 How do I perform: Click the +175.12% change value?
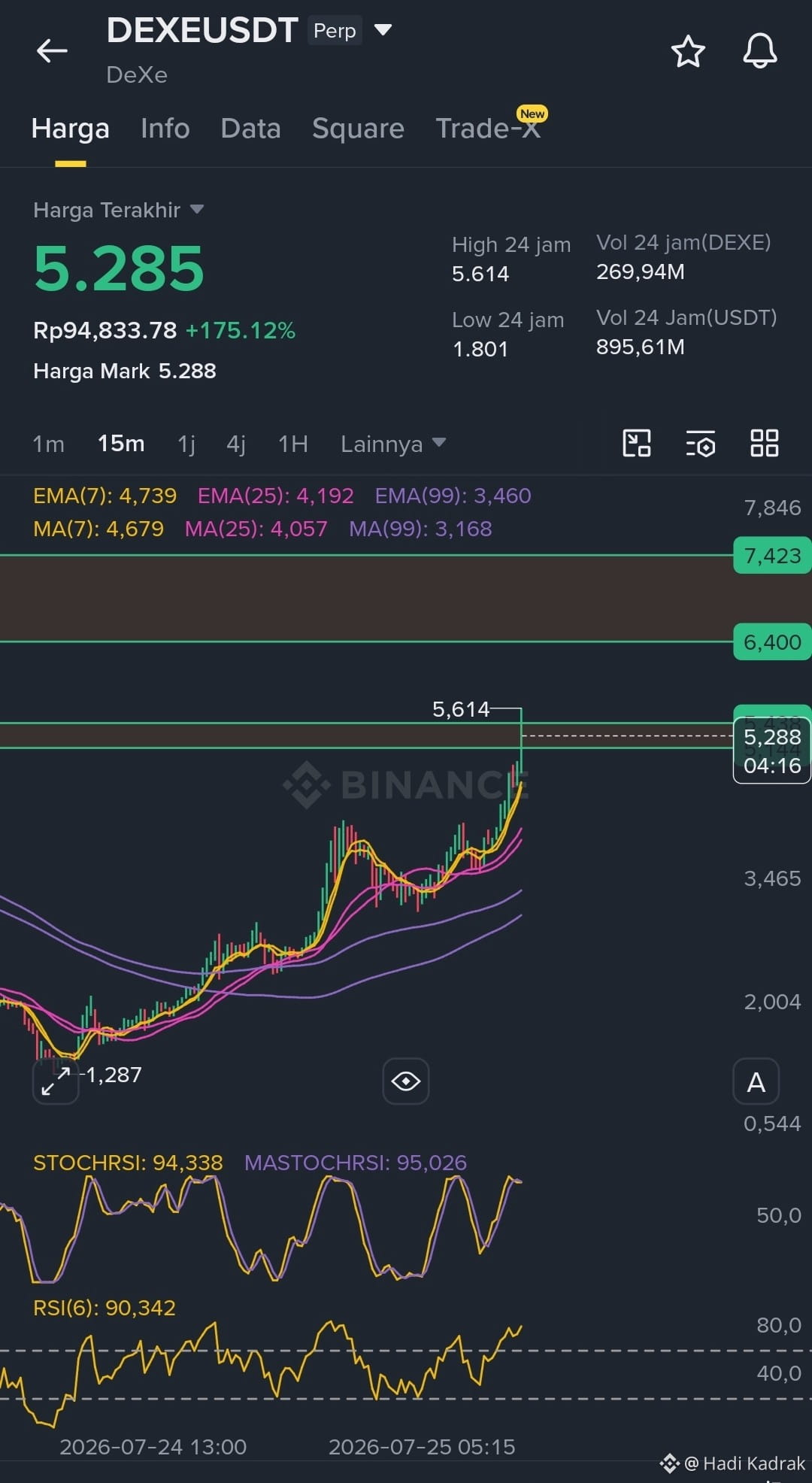[241, 330]
